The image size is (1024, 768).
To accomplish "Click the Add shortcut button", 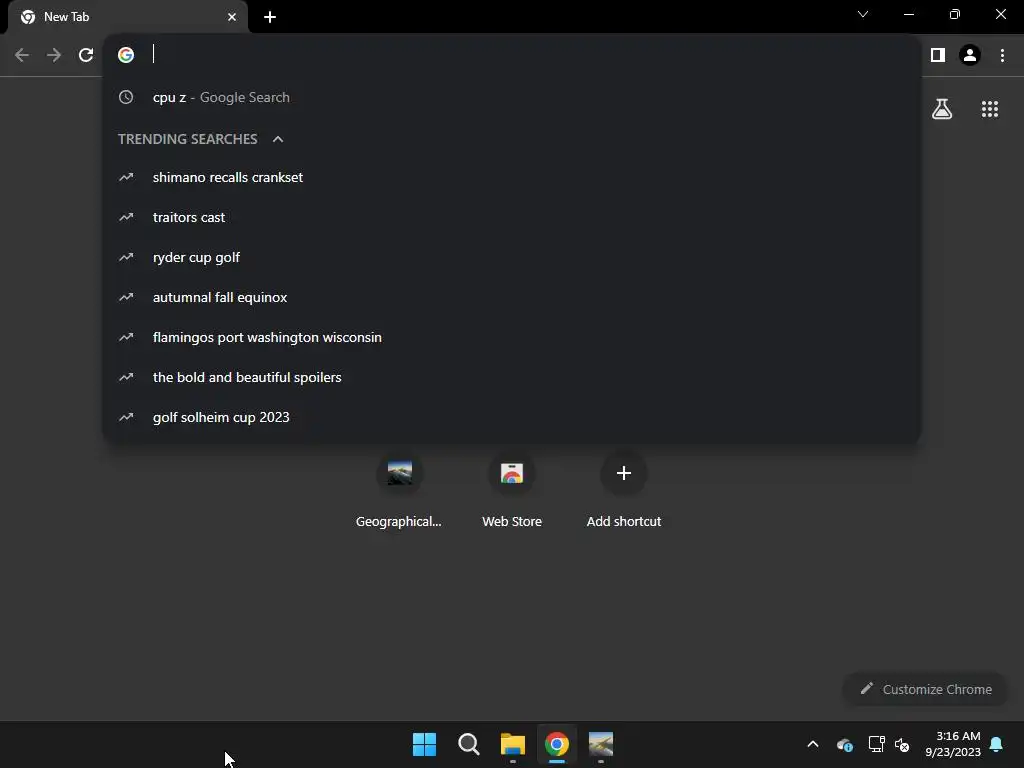I will 624,491.
